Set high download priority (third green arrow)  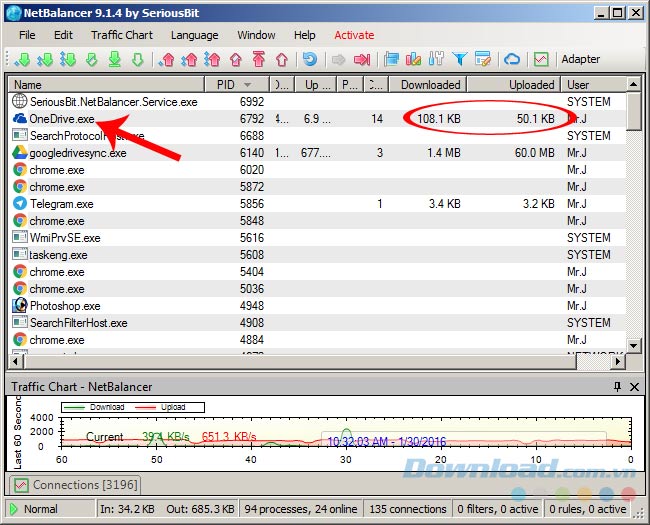pyautogui.click(x=68, y=59)
